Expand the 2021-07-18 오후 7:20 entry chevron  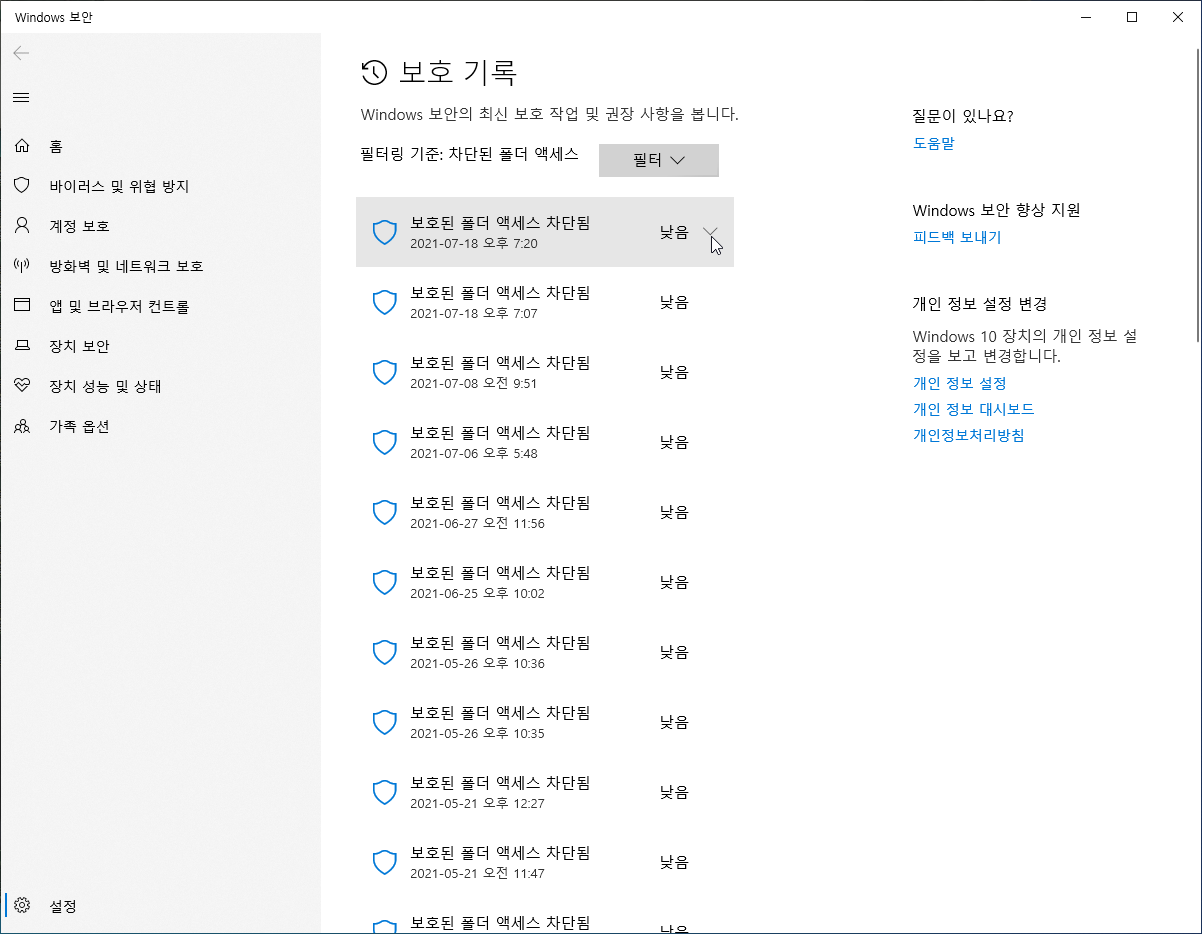(710, 232)
